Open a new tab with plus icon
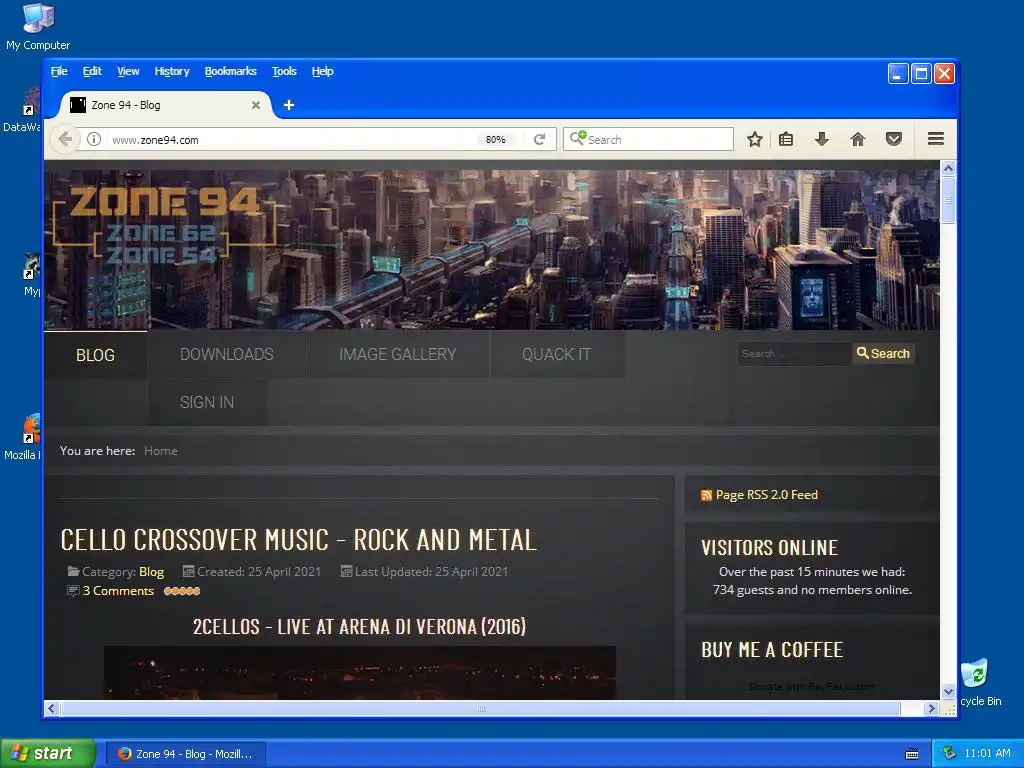The width and height of the screenshot is (1024, 768). pos(289,105)
